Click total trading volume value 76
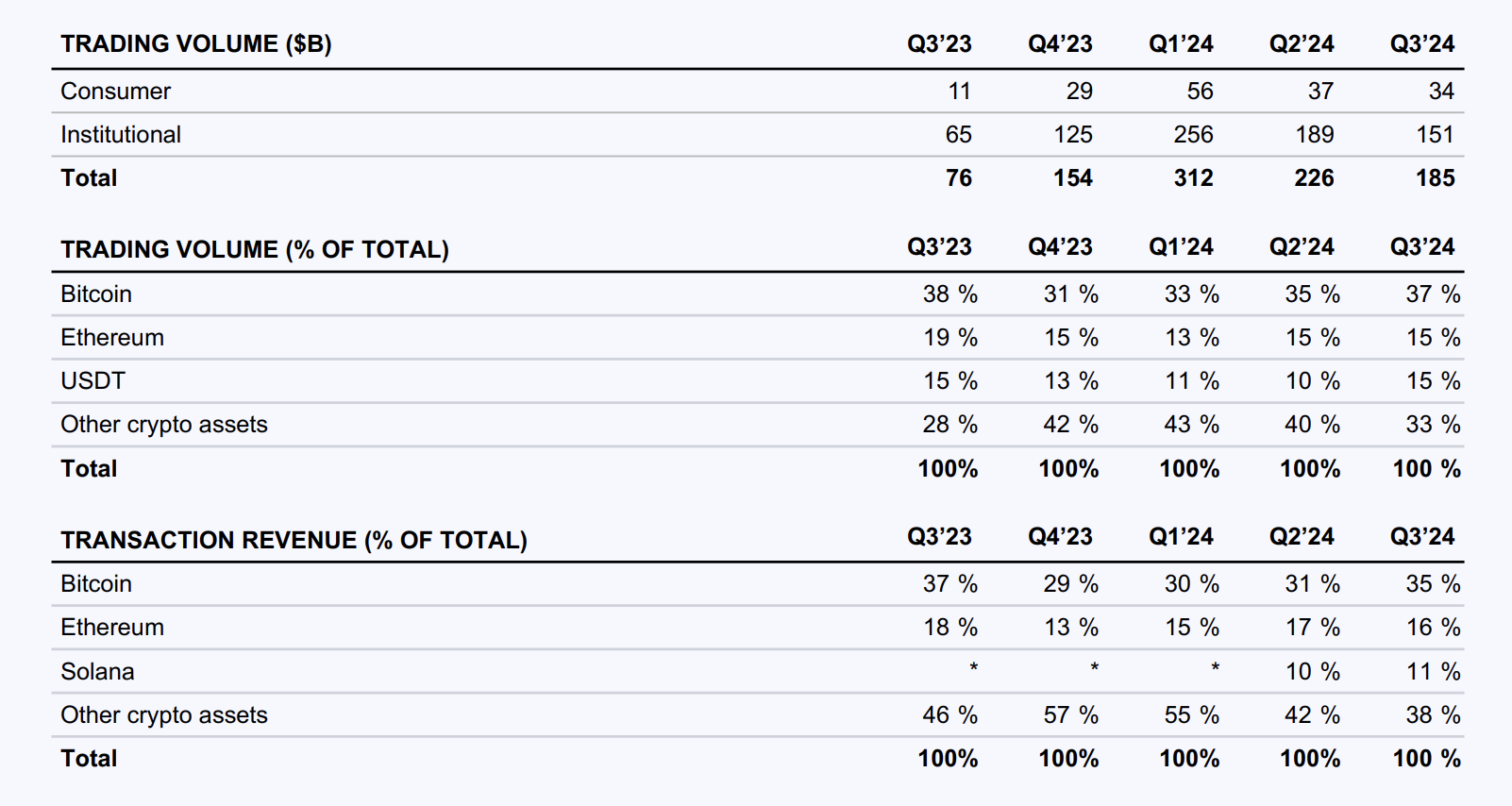This screenshot has height=806, width=1512. coord(958,178)
